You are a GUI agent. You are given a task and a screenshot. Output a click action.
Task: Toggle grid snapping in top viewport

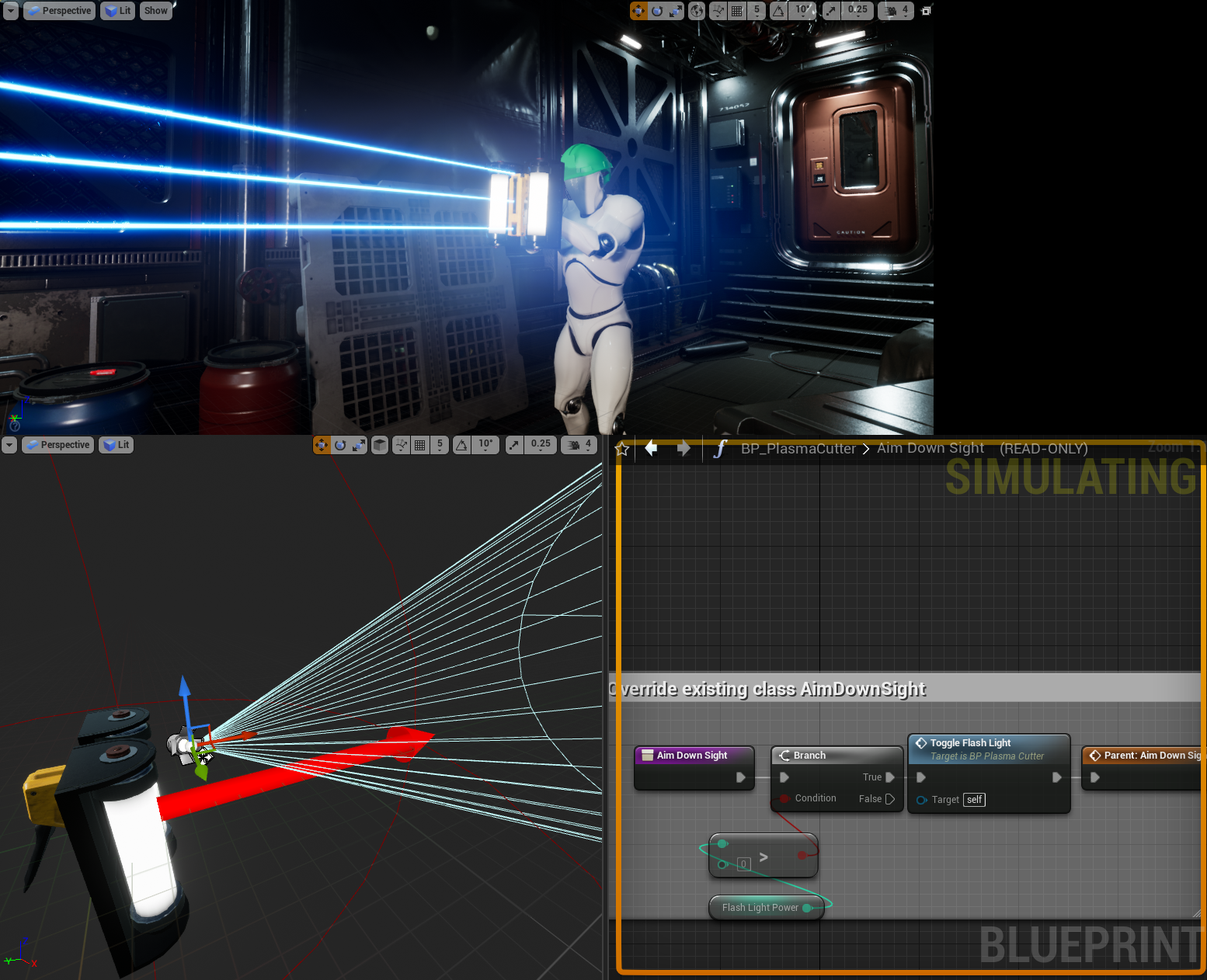(x=737, y=11)
